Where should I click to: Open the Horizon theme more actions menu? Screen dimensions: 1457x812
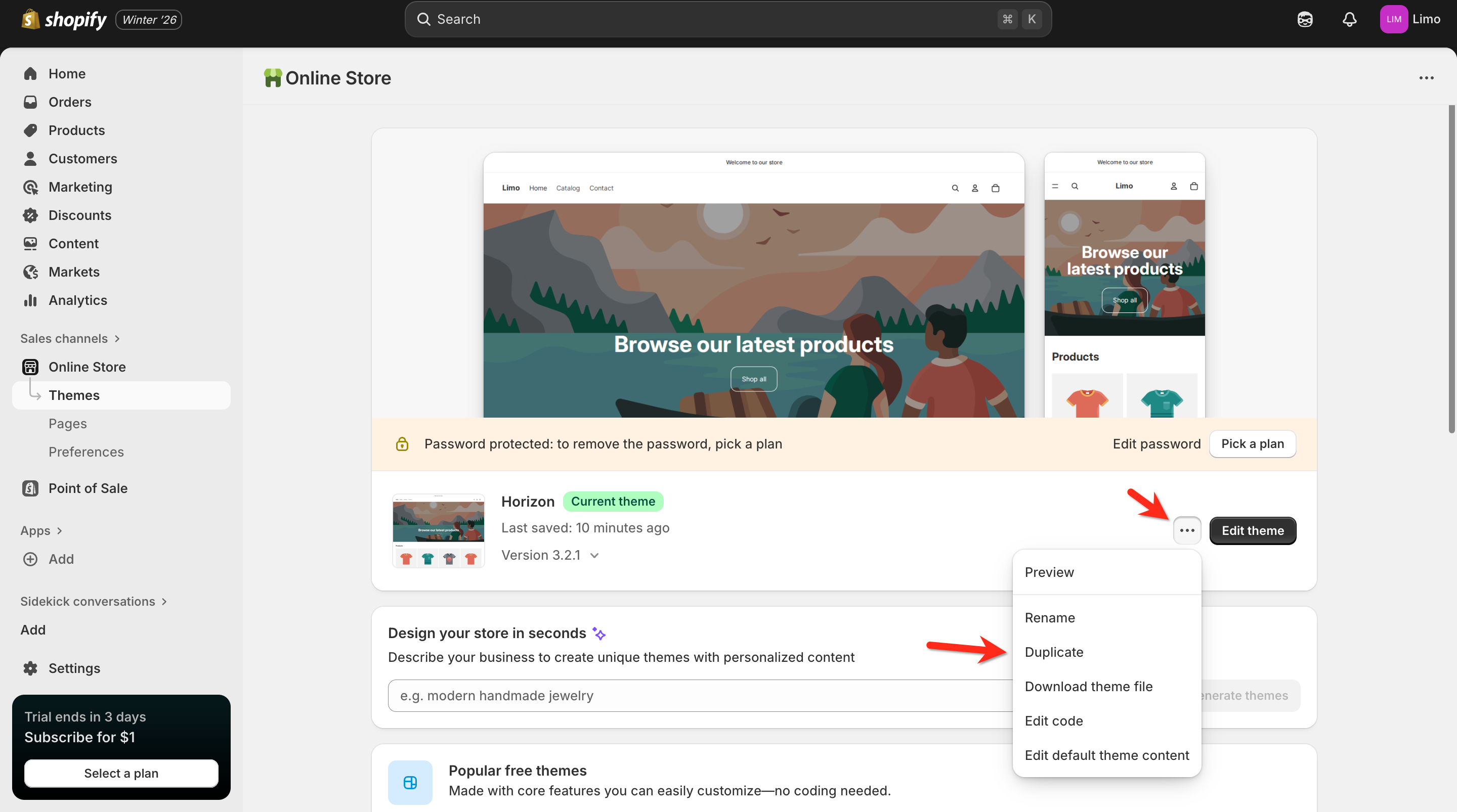click(x=1187, y=530)
